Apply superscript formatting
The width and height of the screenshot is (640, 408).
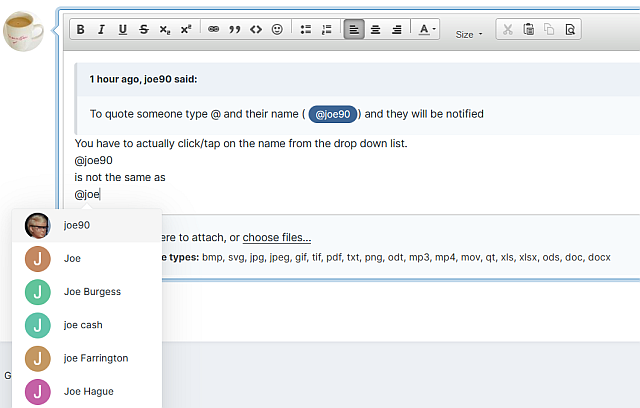(x=186, y=29)
